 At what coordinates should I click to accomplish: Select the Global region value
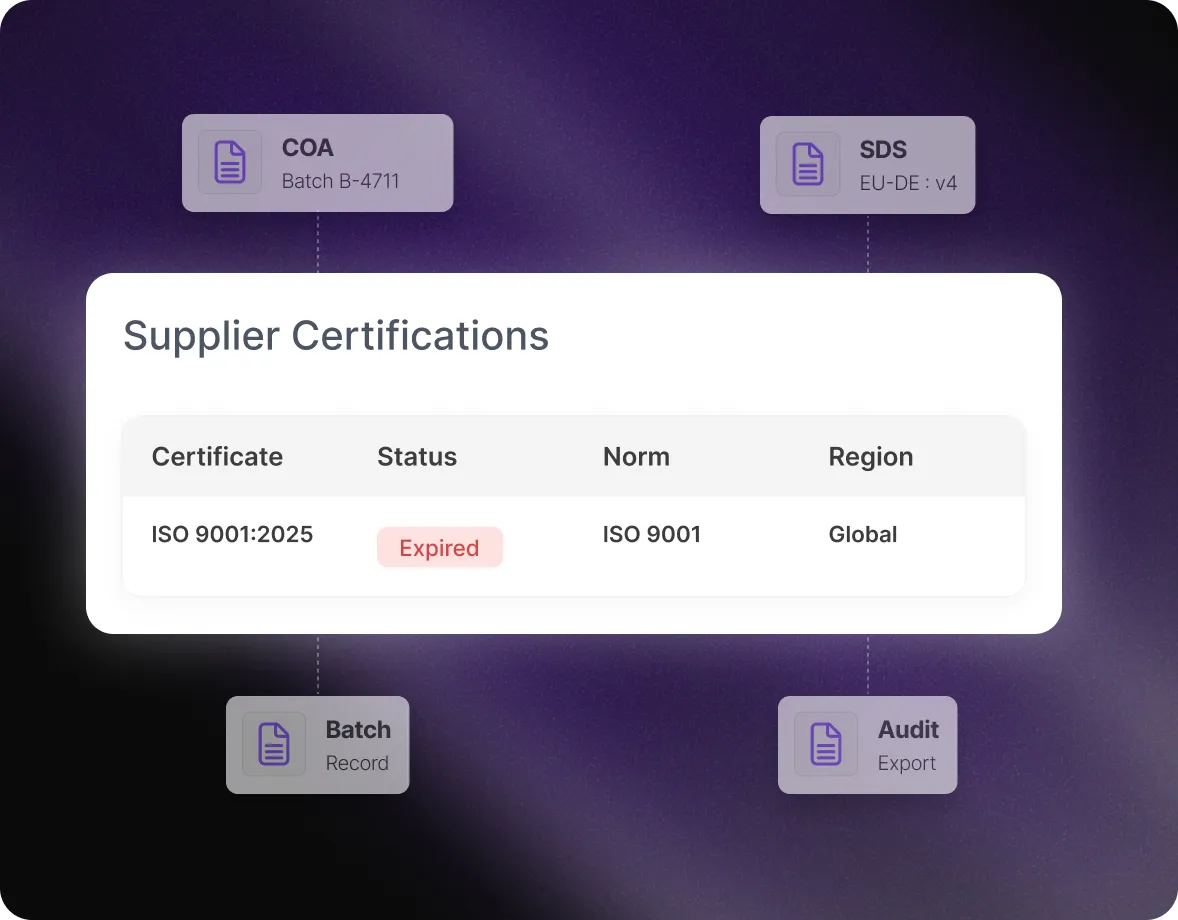click(x=862, y=534)
